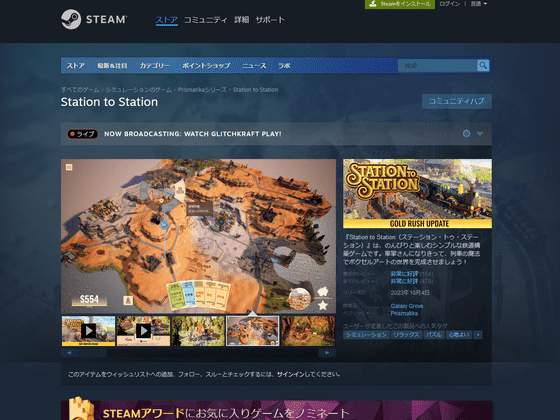Click the Gold Rush Update header image
This screenshot has height=420, width=560.
point(418,194)
